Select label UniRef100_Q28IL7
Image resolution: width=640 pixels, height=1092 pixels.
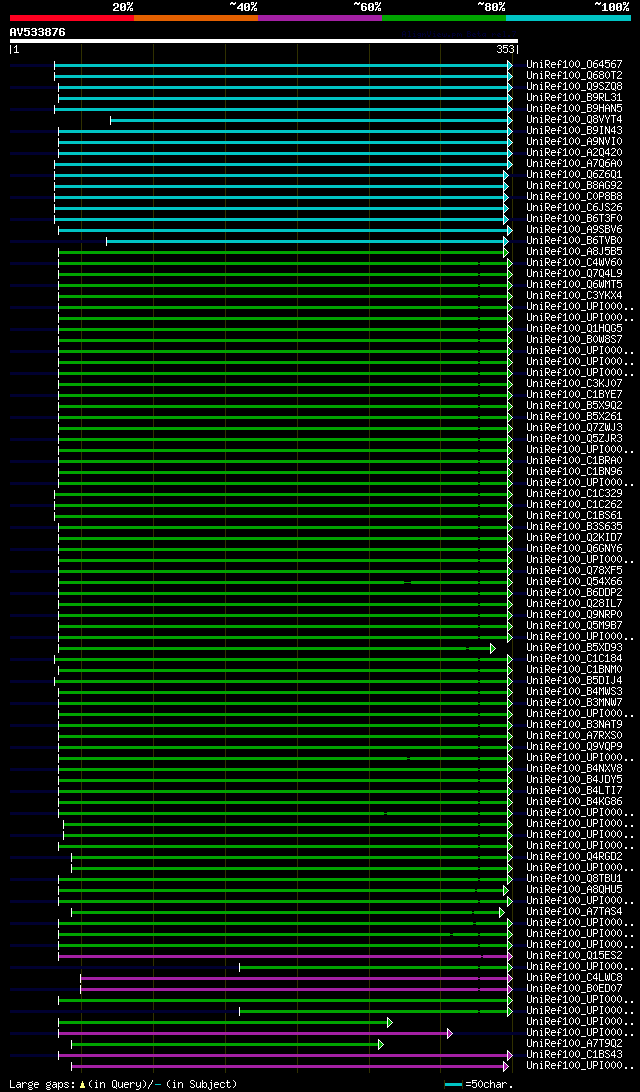point(575,604)
